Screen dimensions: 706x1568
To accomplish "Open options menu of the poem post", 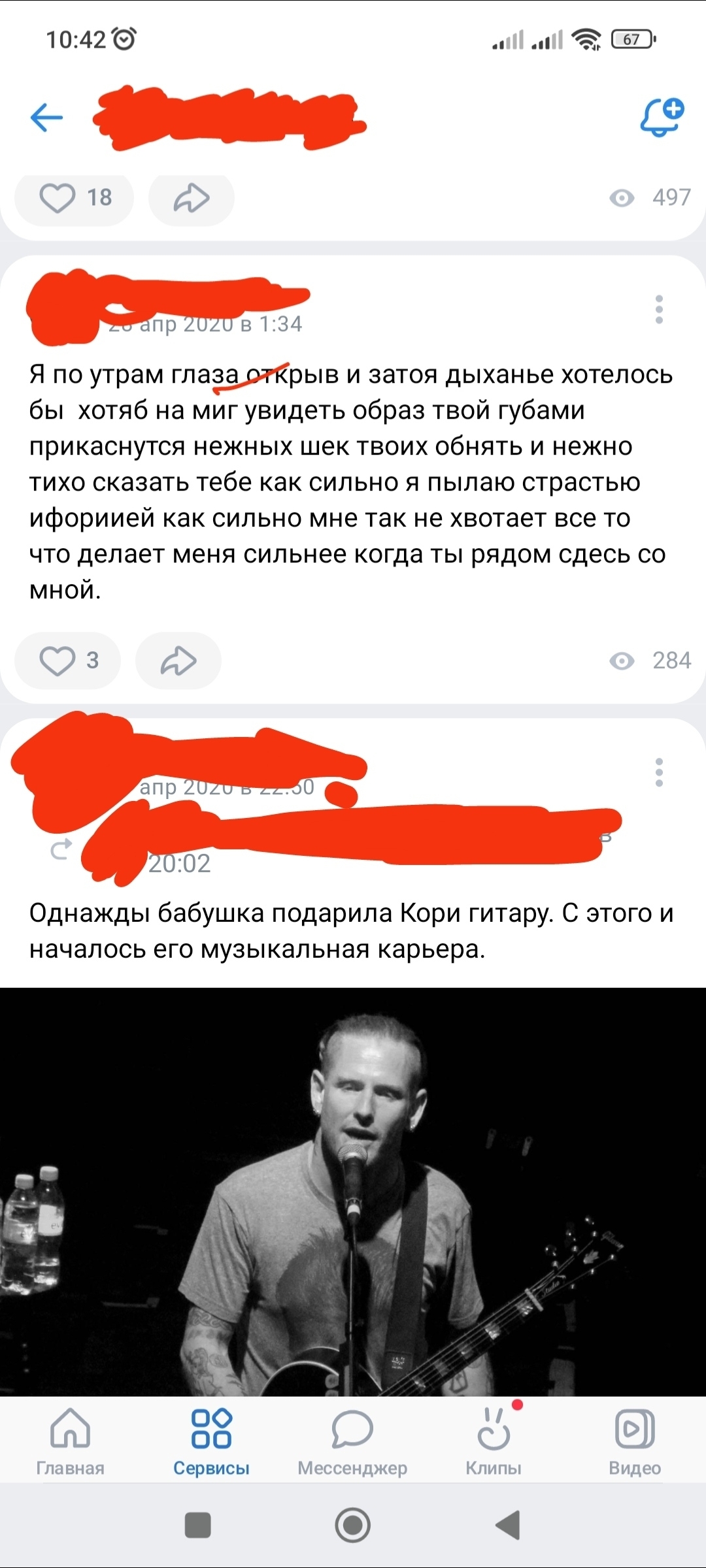I will pyautogui.click(x=659, y=310).
